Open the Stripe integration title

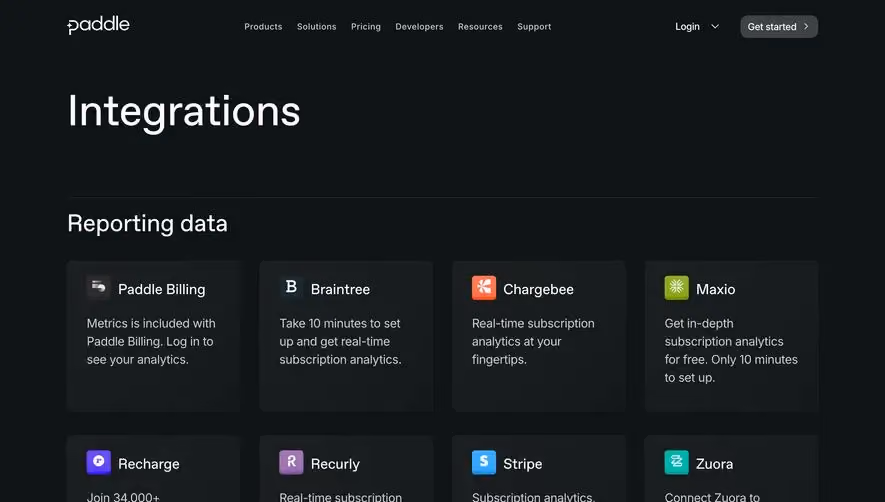coord(523,464)
